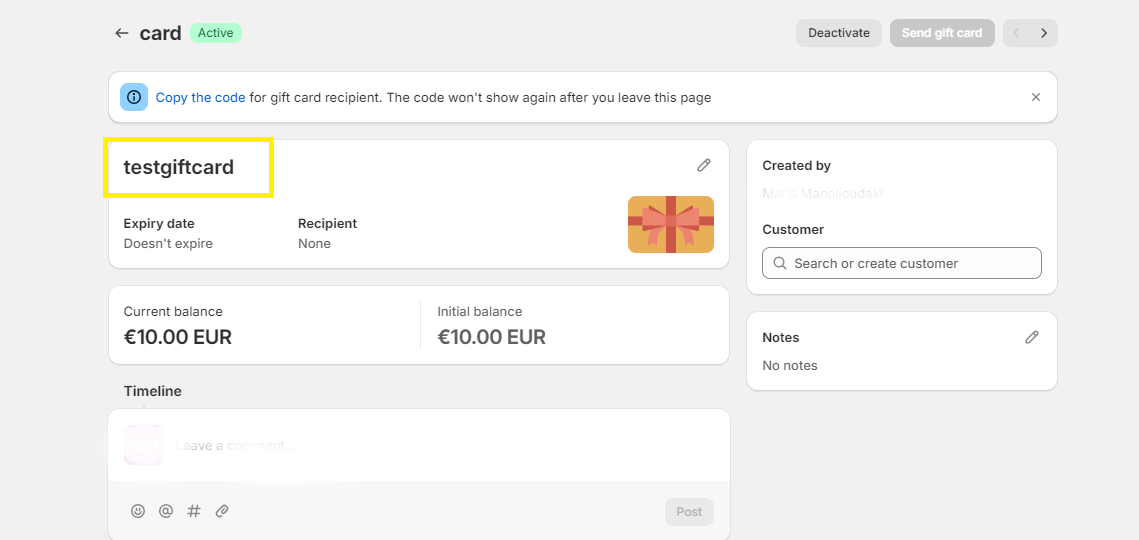Attach a file with the paperclip icon

coord(222,511)
